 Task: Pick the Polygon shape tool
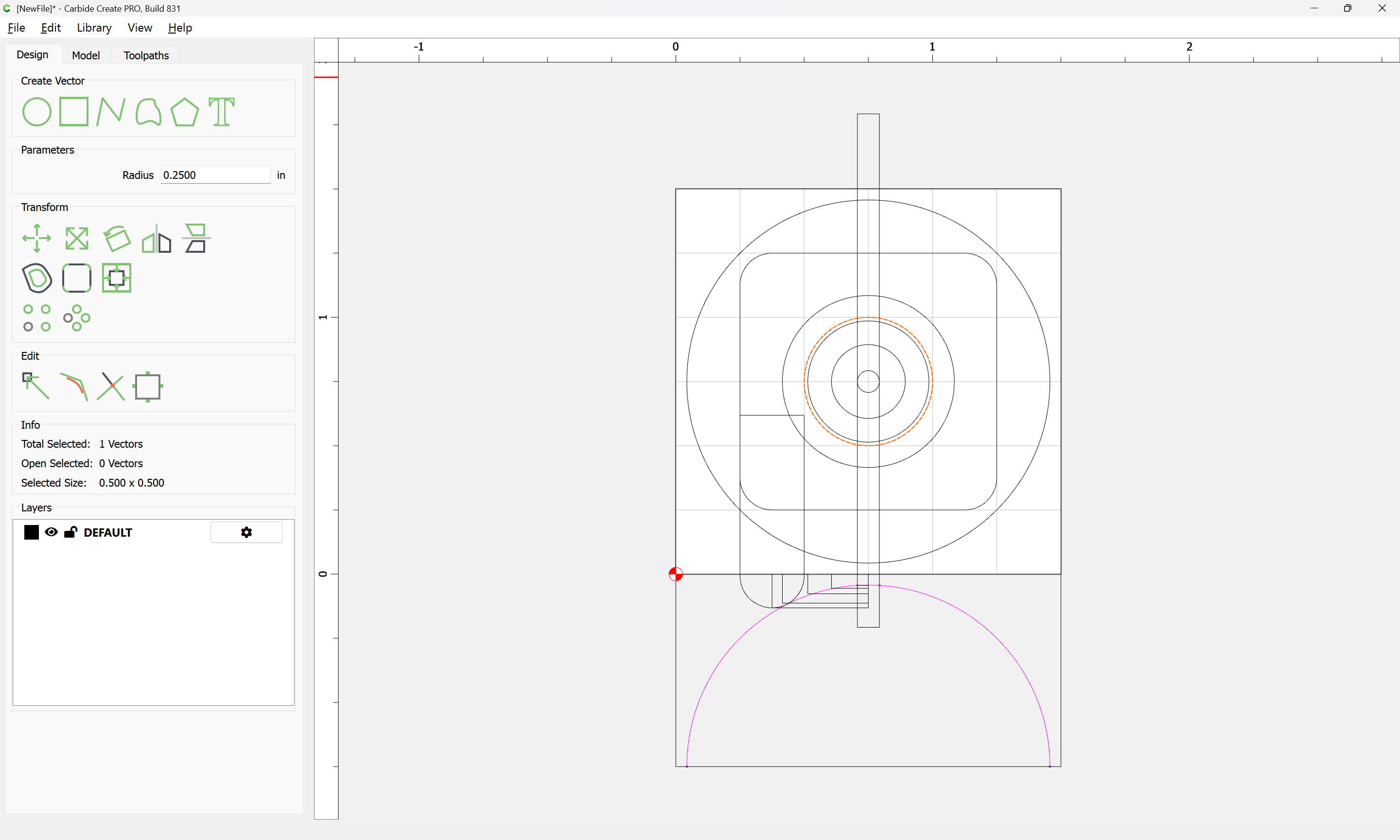(184, 111)
